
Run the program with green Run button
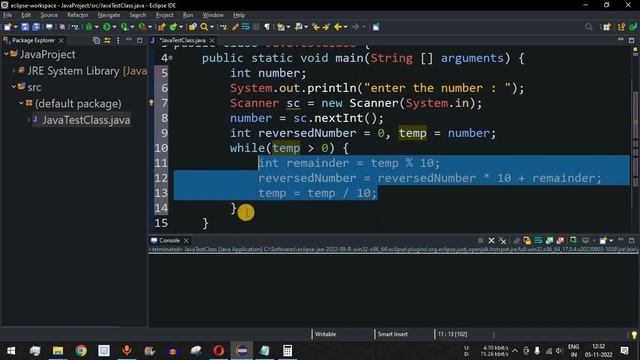pyautogui.click(x=107, y=27)
